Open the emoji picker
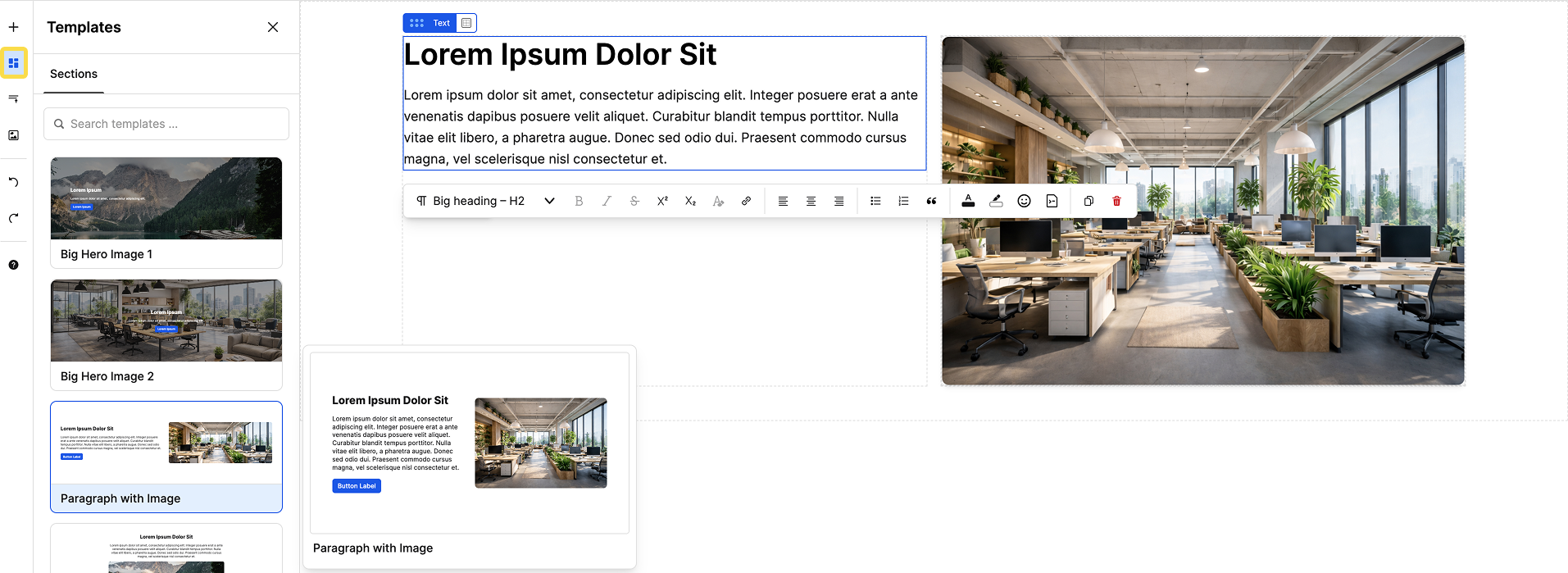1568x573 pixels. [x=1024, y=201]
